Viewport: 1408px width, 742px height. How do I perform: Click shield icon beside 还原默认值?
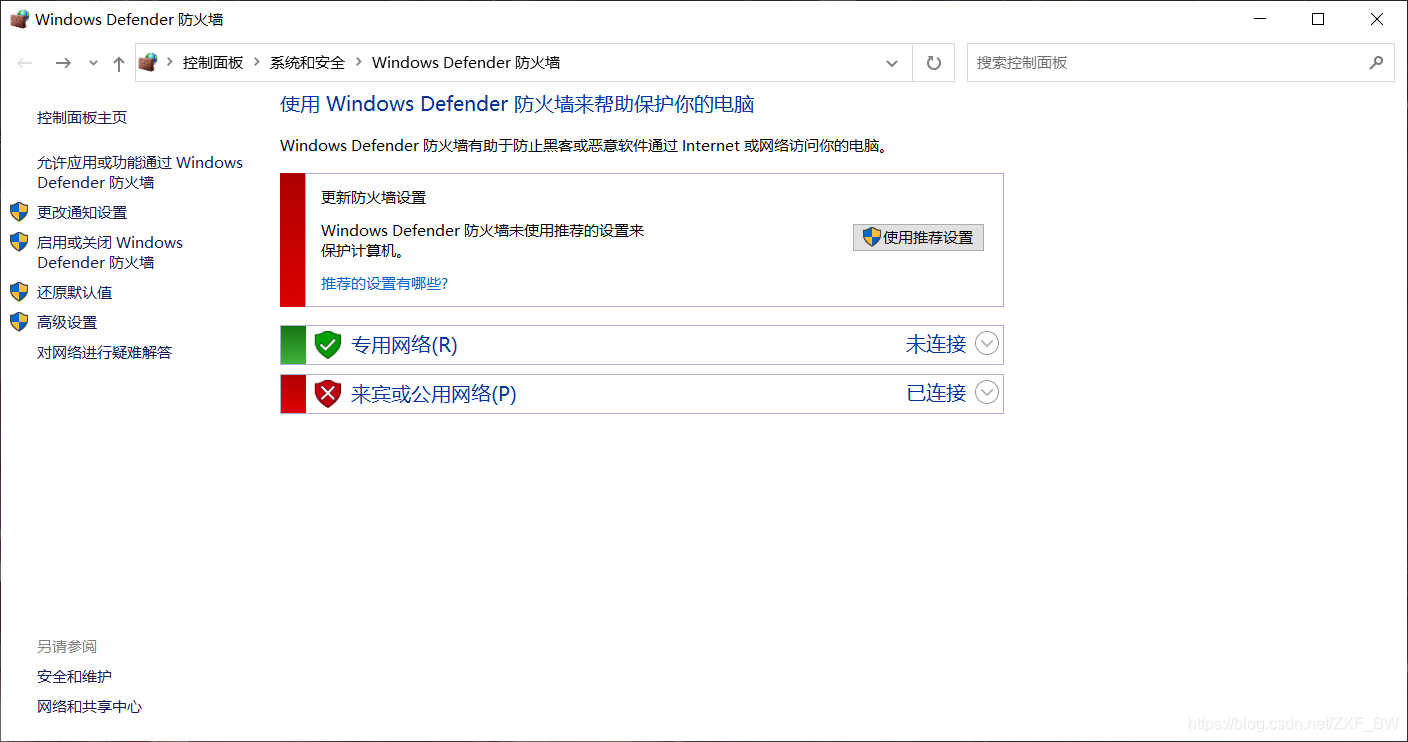[19, 292]
